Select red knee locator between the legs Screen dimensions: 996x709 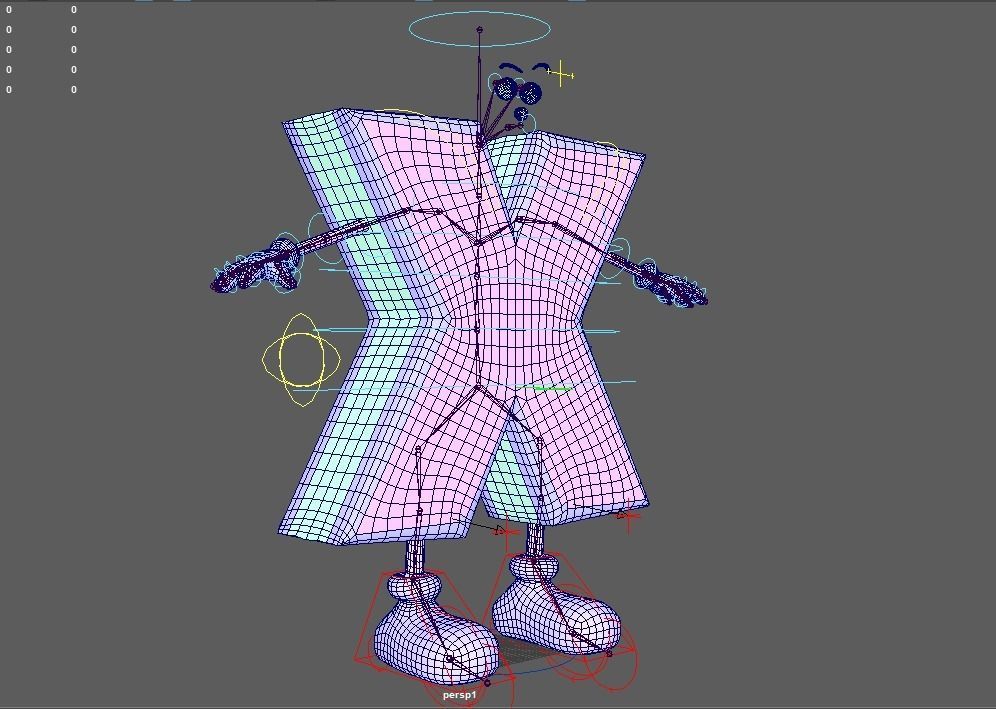tap(506, 532)
